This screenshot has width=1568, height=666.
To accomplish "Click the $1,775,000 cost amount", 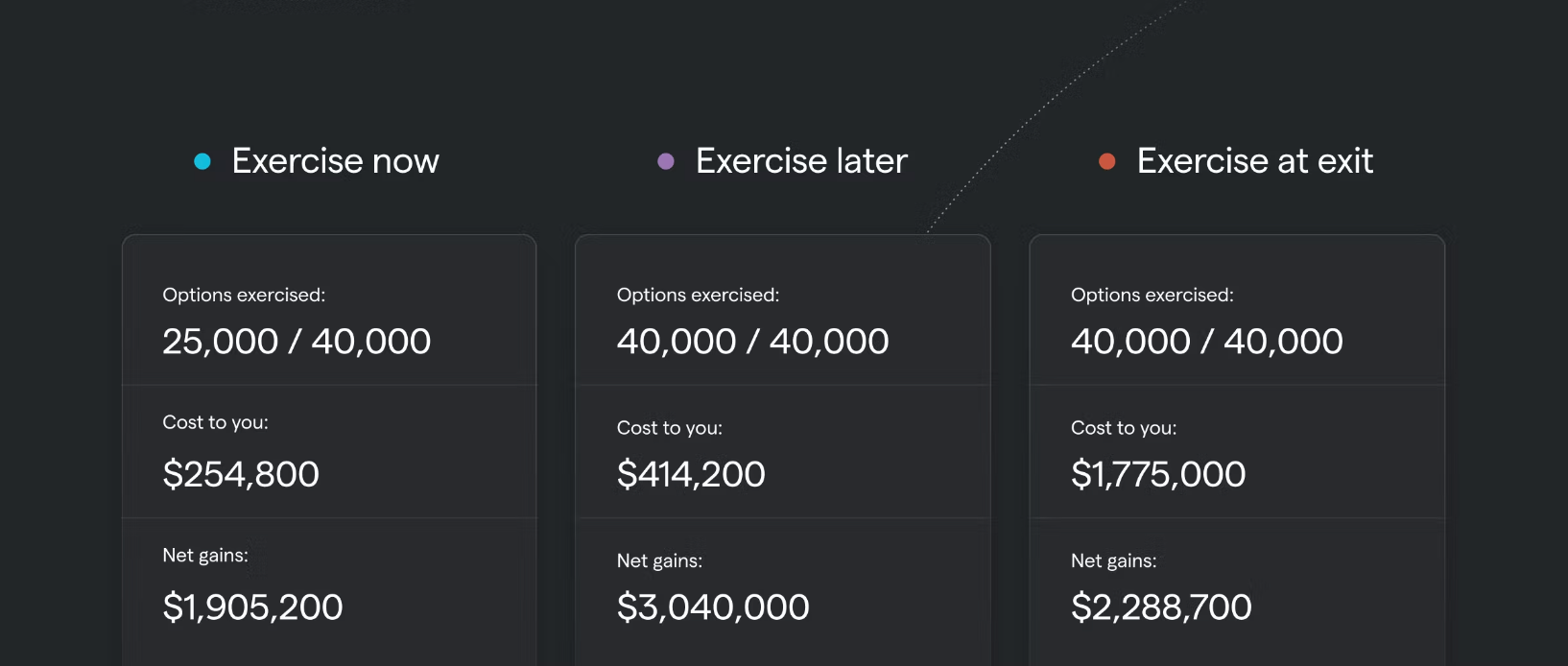I will click(1158, 474).
